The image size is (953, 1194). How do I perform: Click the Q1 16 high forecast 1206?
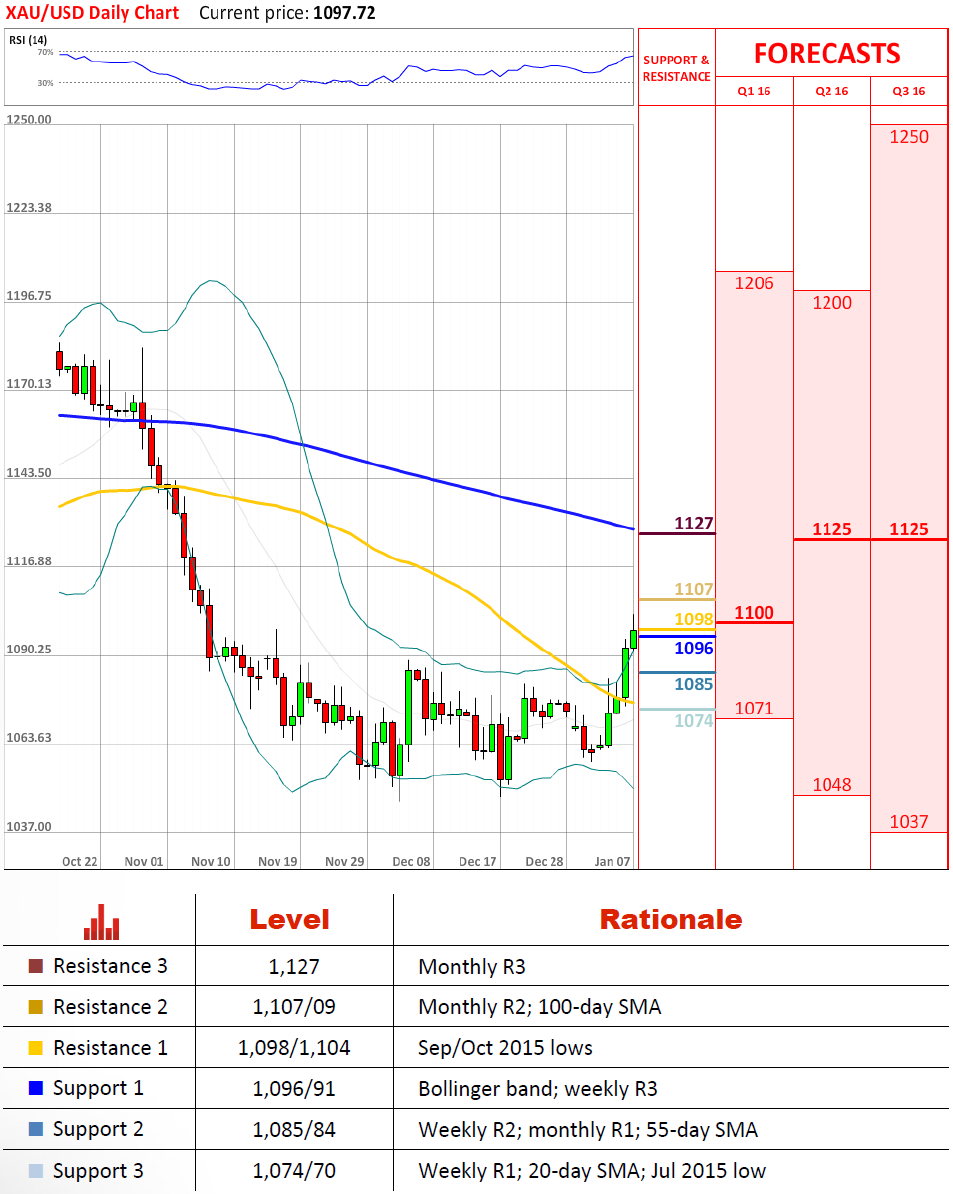pyautogui.click(x=754, y=283)
